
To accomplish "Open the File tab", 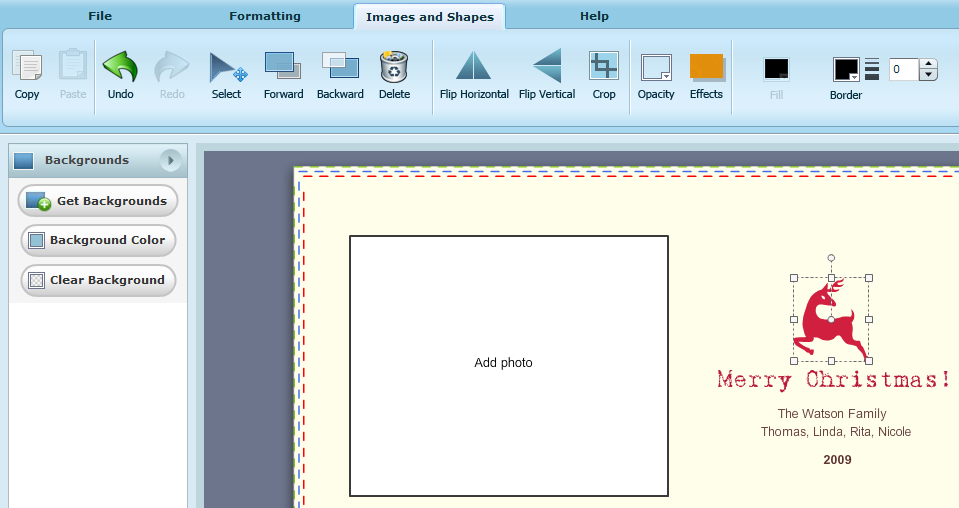I will pos(100,16).
